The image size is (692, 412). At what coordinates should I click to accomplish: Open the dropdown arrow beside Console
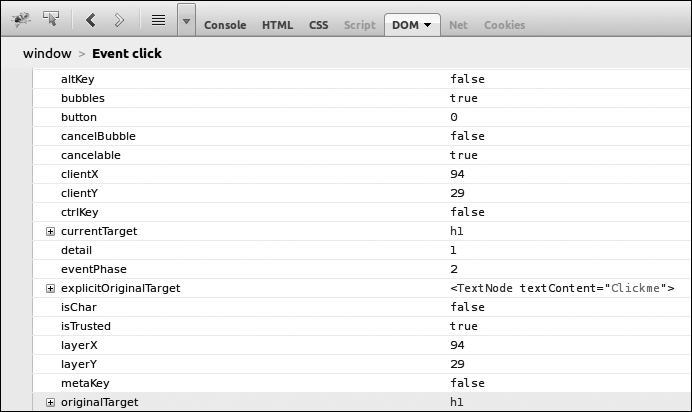pos(187,20)
